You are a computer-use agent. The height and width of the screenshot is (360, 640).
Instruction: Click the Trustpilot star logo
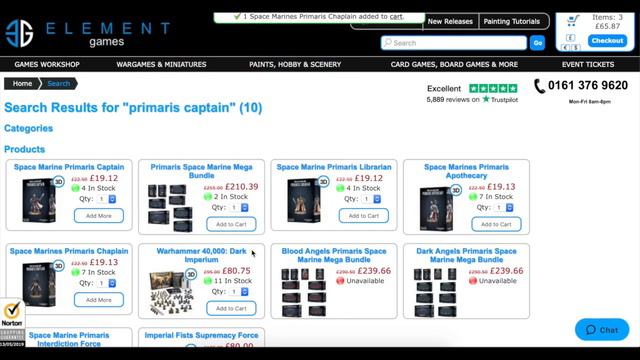click(x=486, y=99)
